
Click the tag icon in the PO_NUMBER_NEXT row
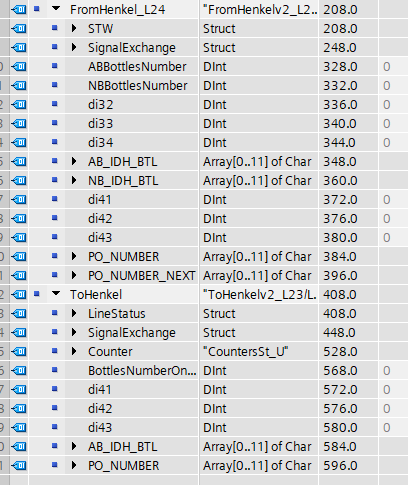click(x=19, y=275)
